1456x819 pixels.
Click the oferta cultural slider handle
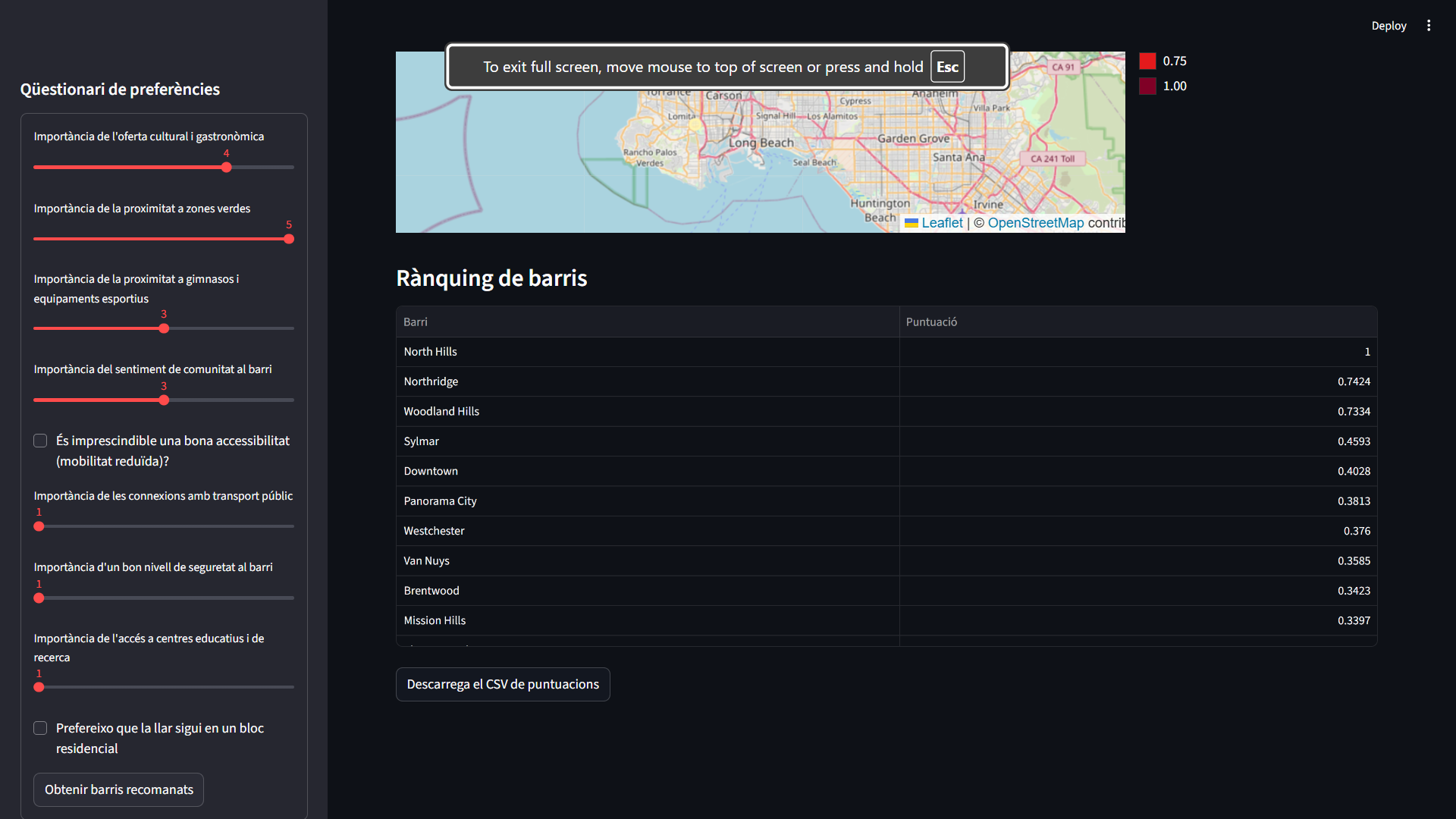[x=226, y=168]
